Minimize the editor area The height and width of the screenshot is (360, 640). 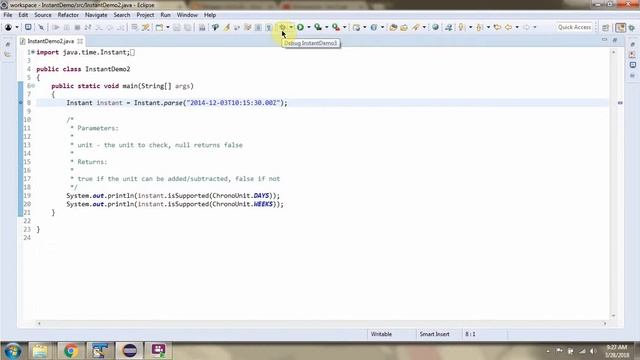604,40
